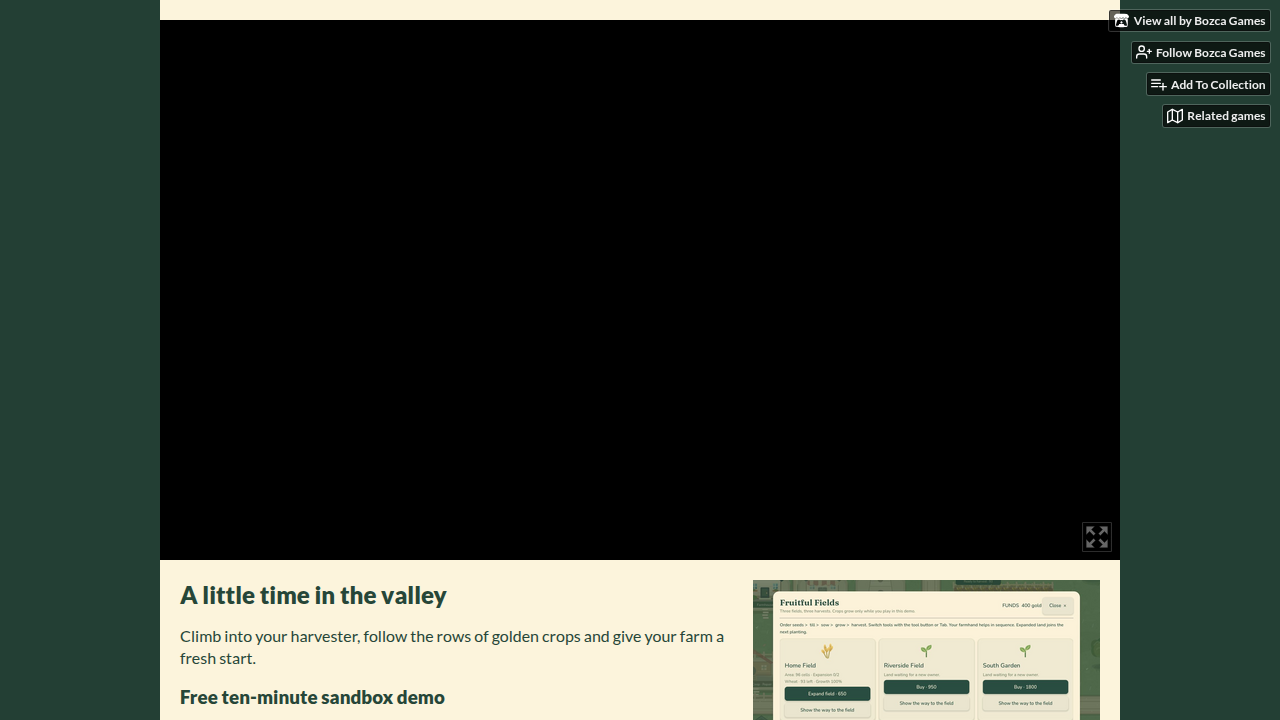The width and height of the screenshot is (1280, 720).
Task: Click the map icon on Related games
Action: coord(1175,116)
